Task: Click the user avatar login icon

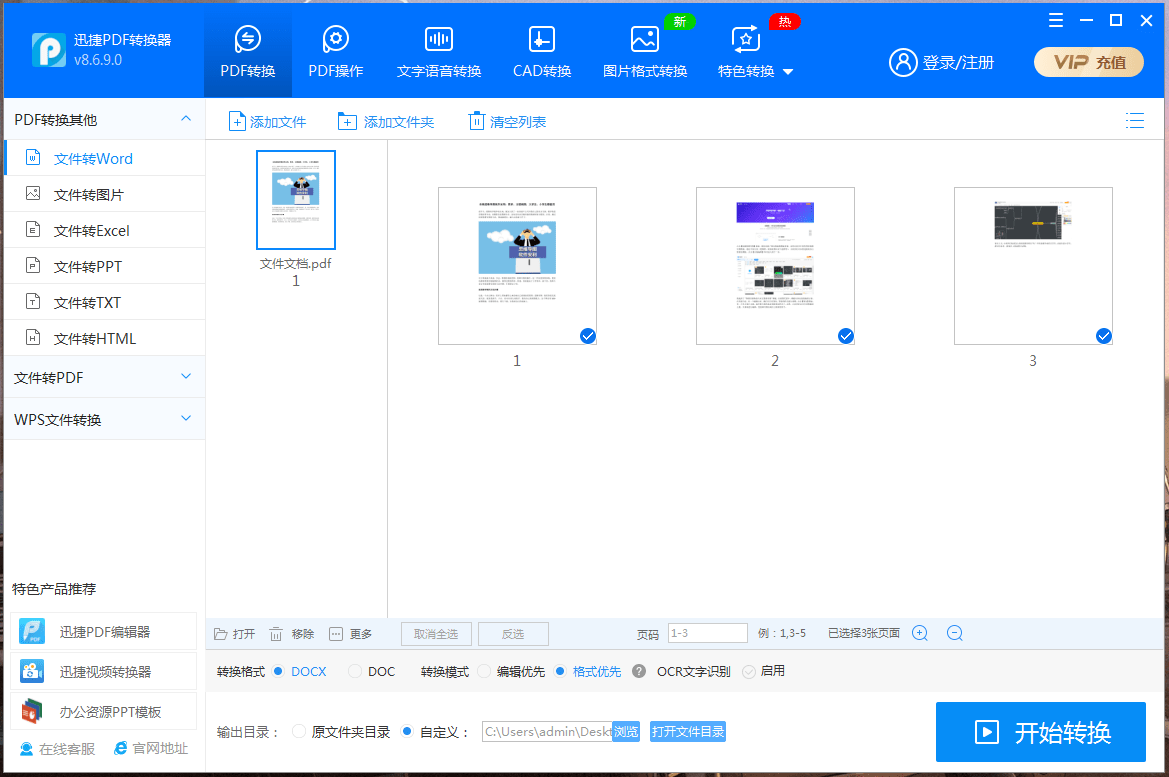Action: (902, 63)
